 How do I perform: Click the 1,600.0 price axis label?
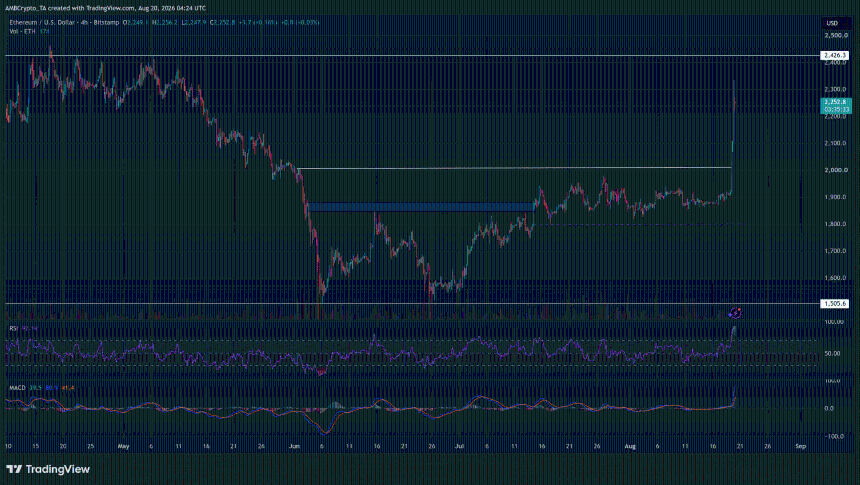[x=836, y=278]
